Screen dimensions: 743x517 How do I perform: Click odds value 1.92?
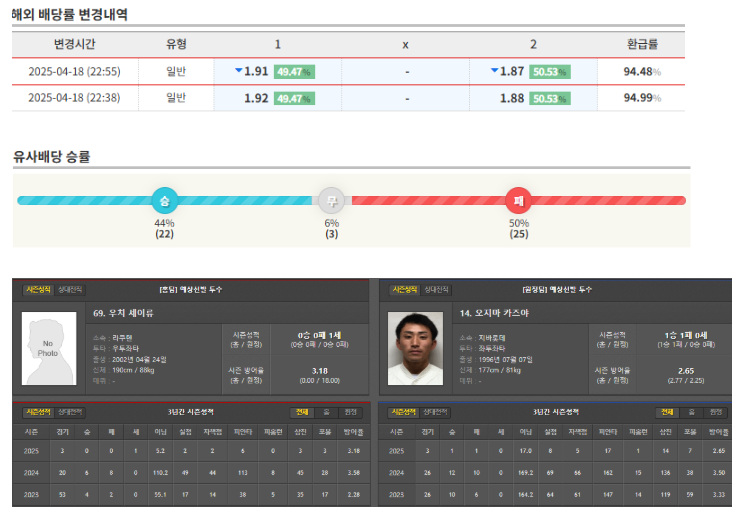pyautogui.click(x=256, y=98)
